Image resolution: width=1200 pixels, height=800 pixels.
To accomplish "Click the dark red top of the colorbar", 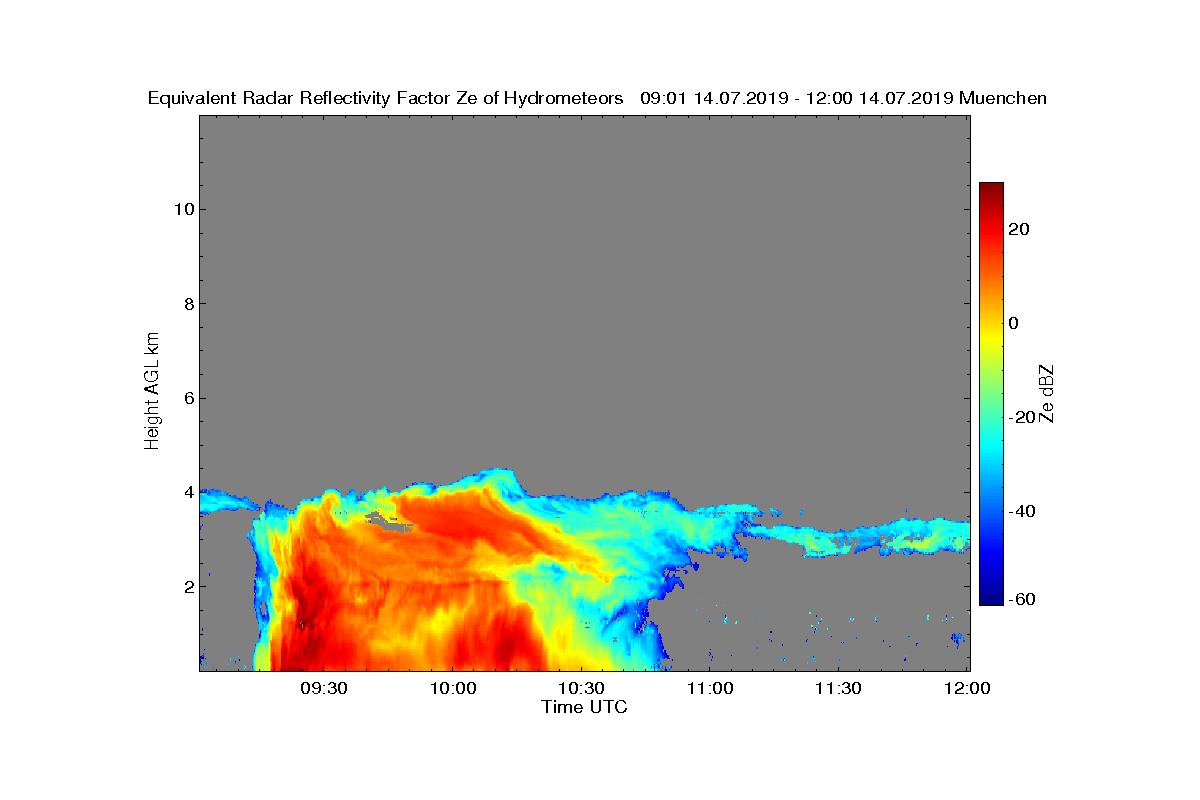I will 991,190.
